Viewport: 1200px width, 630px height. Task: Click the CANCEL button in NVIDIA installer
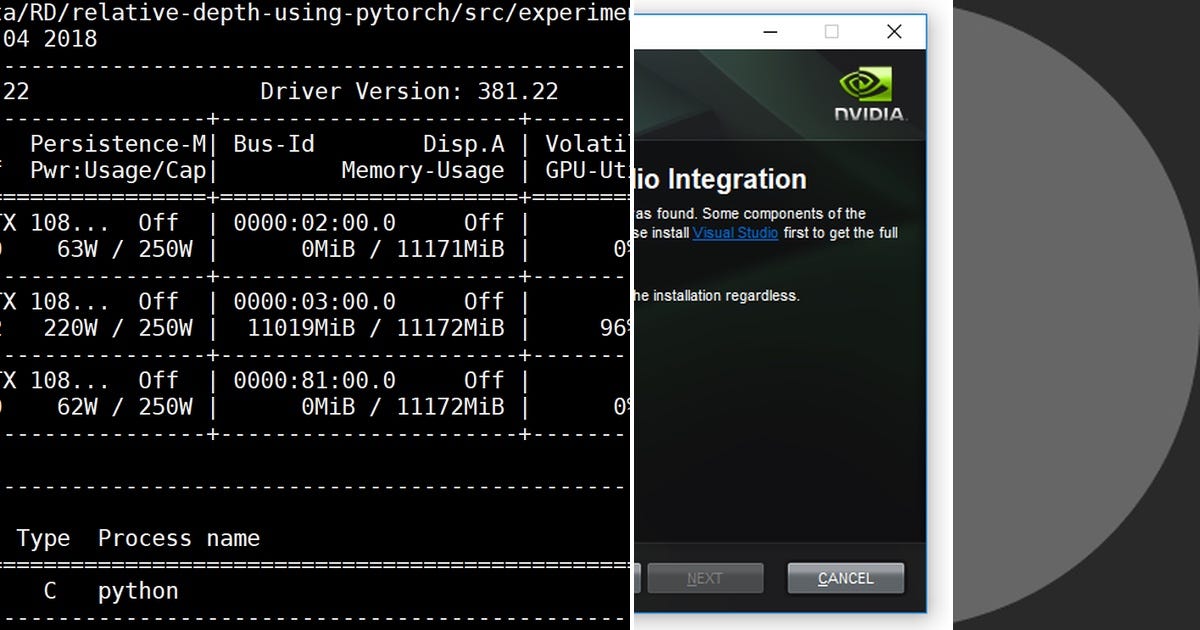(846, 578)
